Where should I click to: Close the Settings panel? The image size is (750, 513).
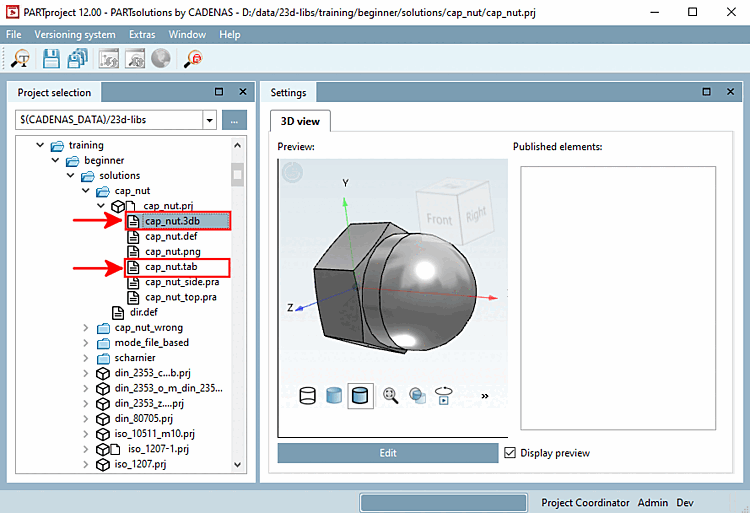[x=730, y=91]
